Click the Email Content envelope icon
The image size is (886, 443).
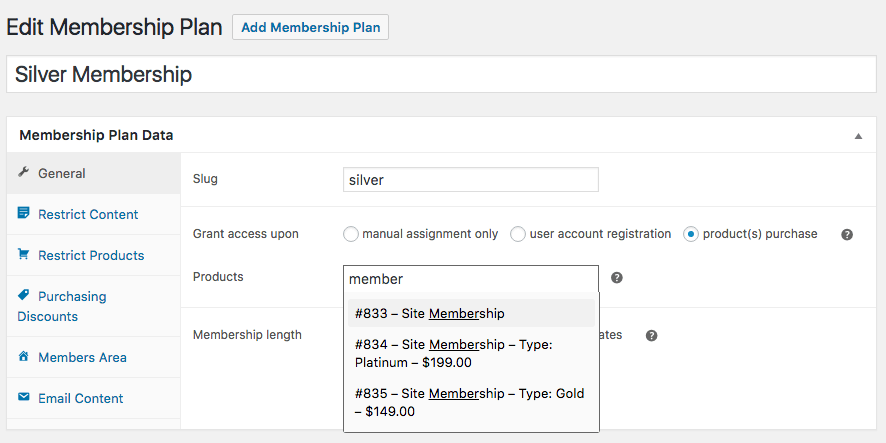click(x=23, y=397)
